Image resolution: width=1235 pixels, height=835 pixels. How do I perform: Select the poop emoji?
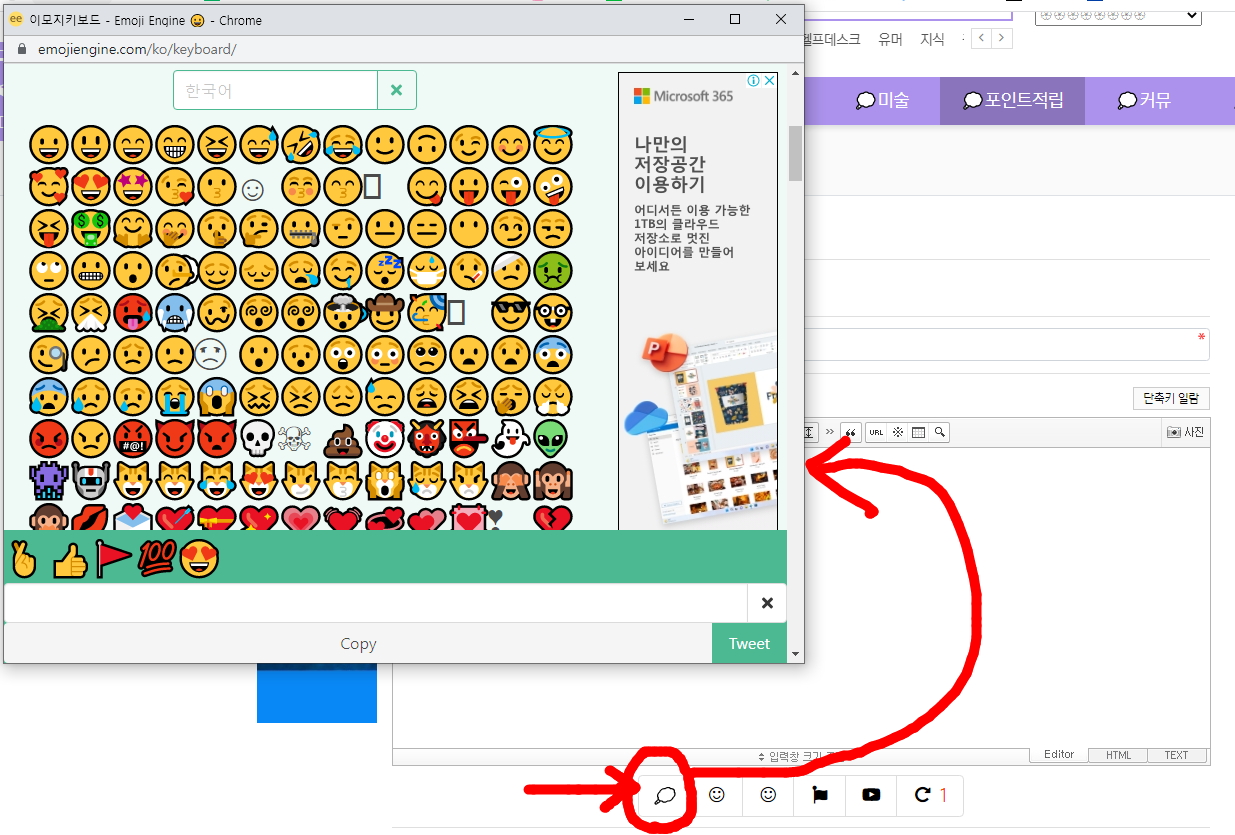tap(342, 439)
